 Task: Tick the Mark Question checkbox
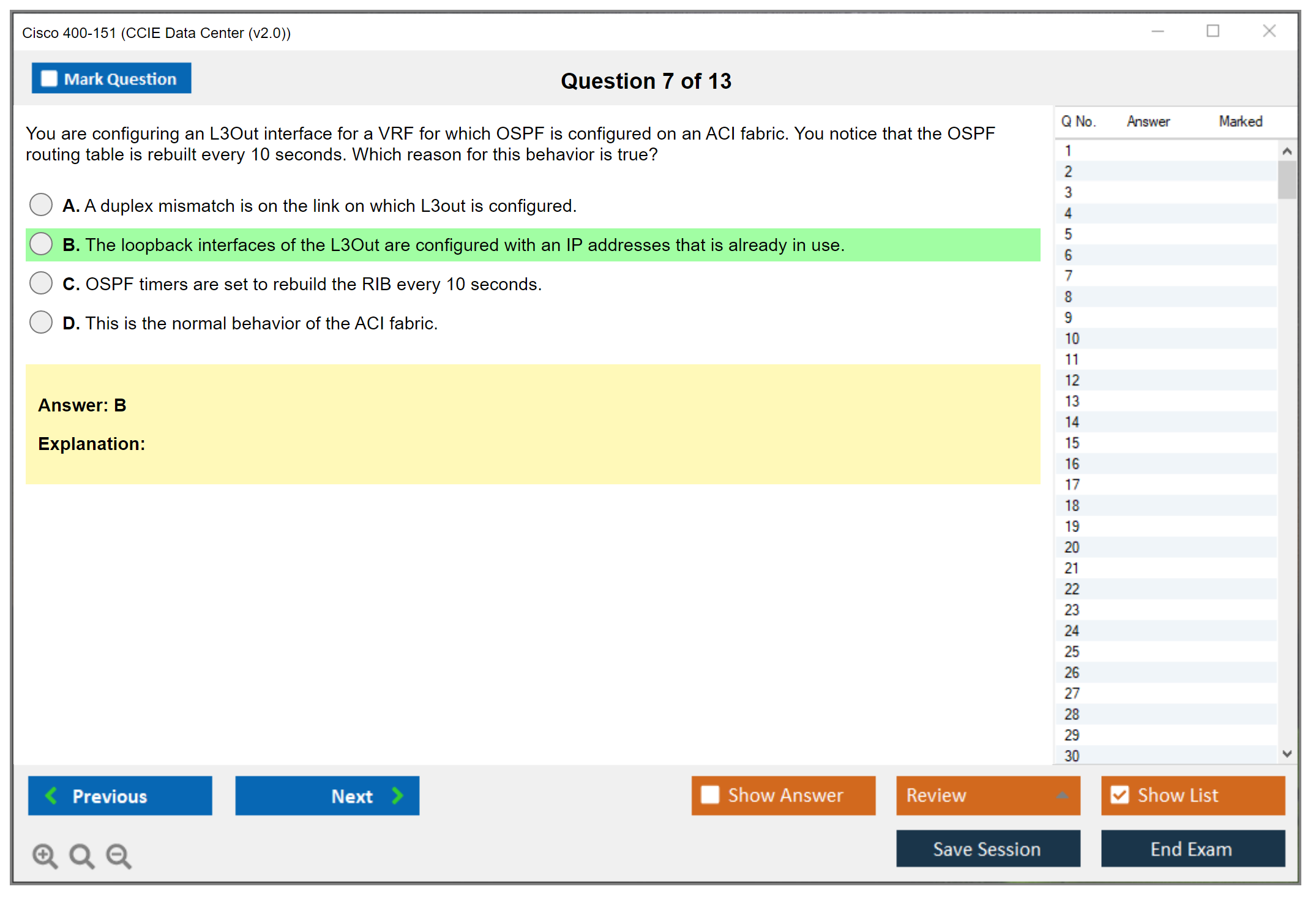49,78
